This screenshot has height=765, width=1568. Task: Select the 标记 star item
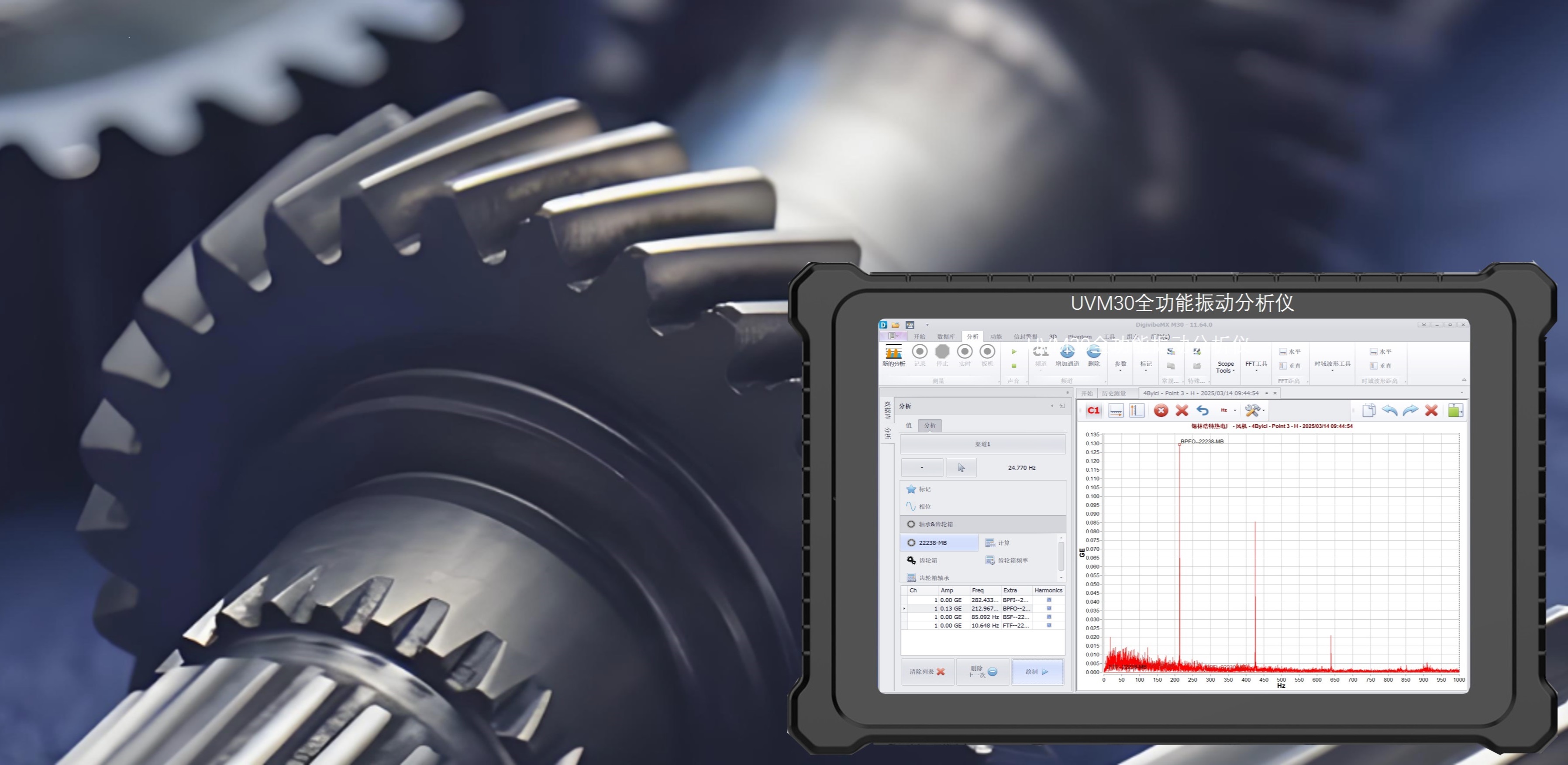click(919, 489)
